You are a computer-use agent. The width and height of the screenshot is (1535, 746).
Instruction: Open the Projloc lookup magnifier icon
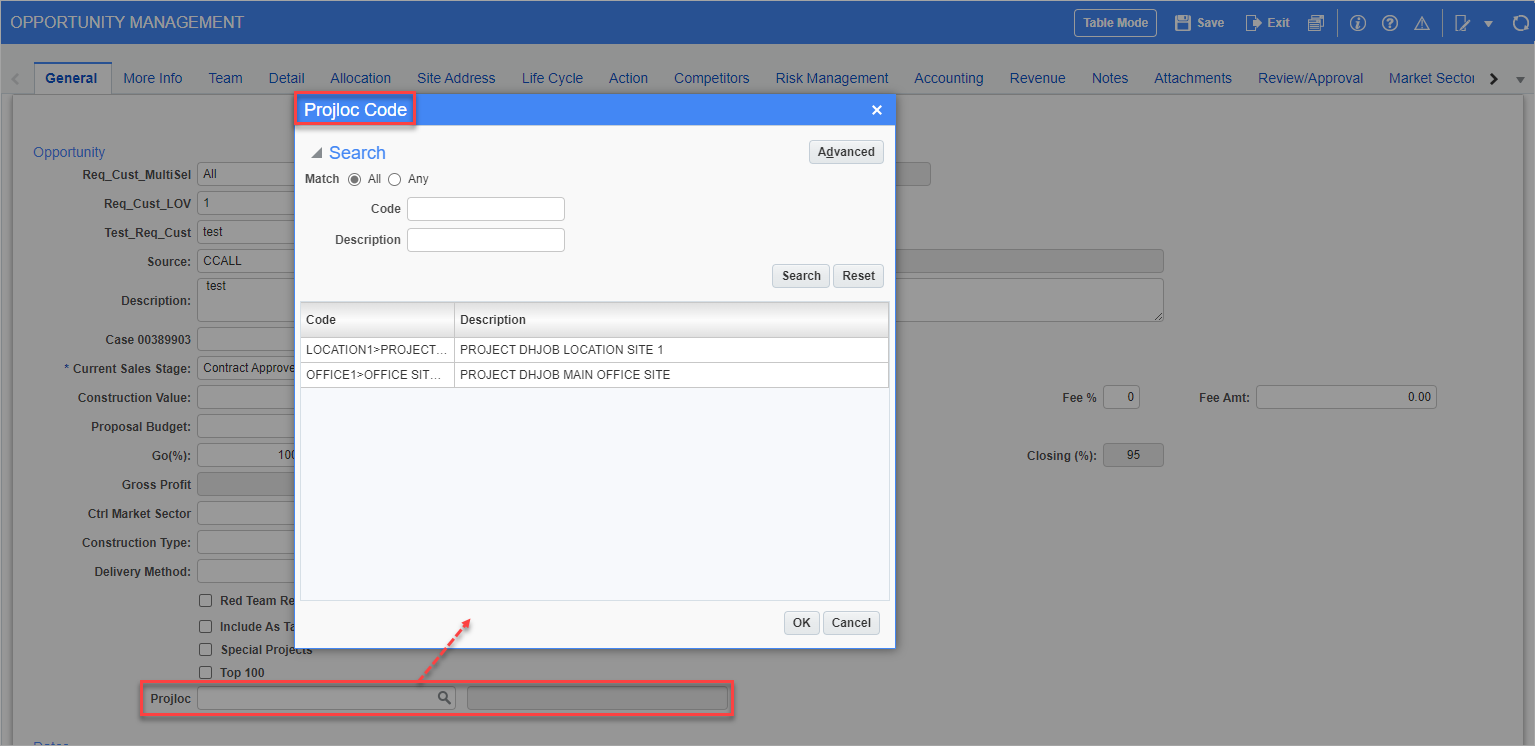coord(443,697)
